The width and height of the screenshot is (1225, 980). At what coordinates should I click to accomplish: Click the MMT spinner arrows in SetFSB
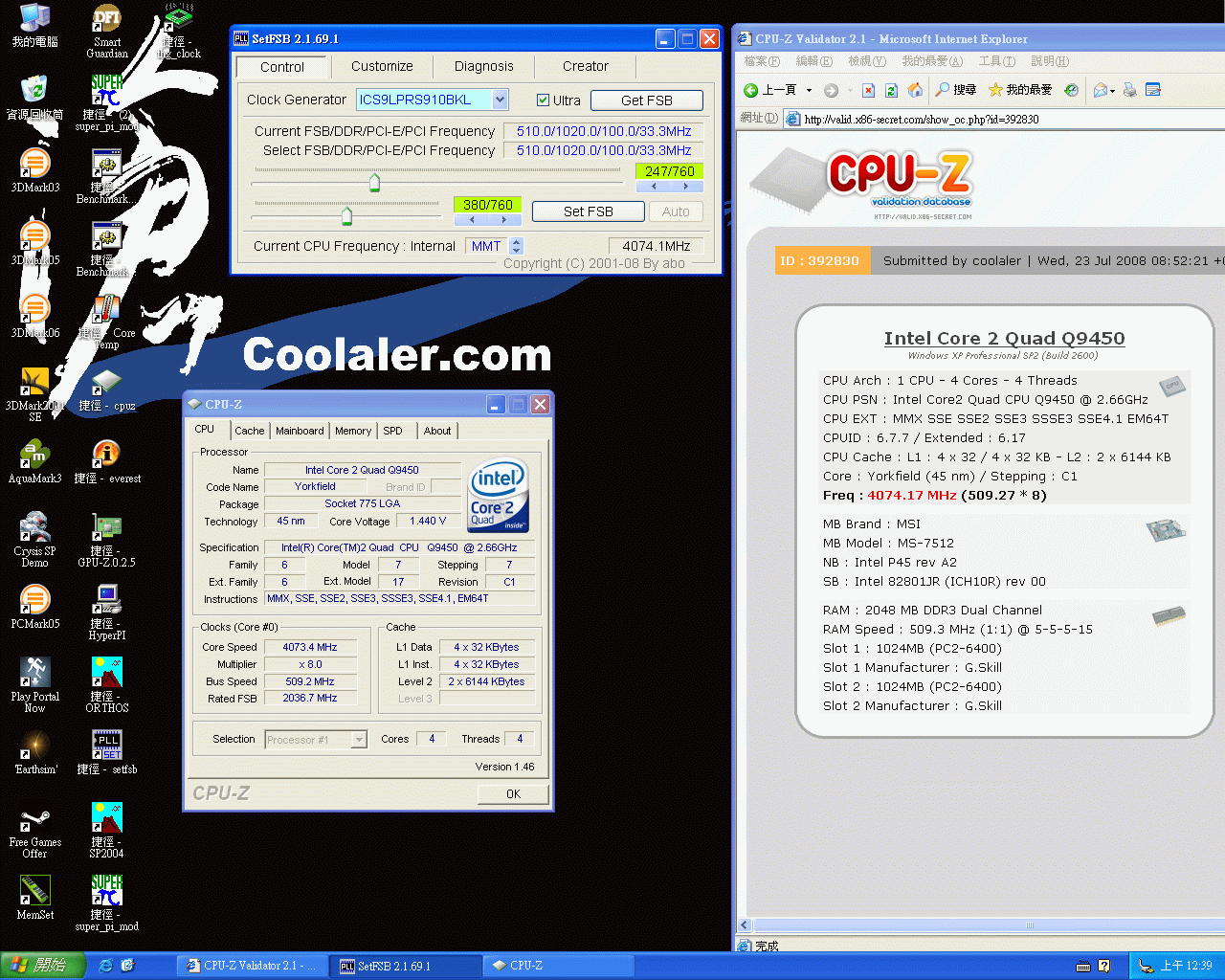click(517, 246)
